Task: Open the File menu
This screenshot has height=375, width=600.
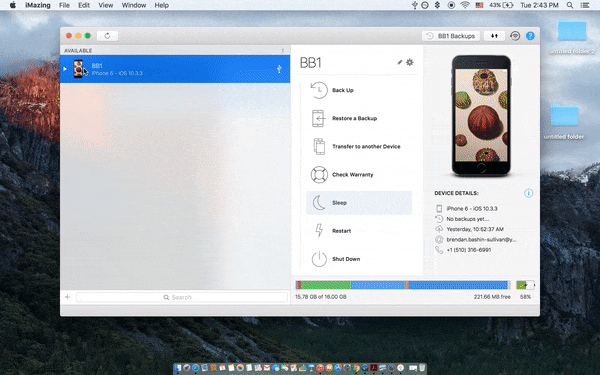Action: pyautogui.click(x=64, y=5)
